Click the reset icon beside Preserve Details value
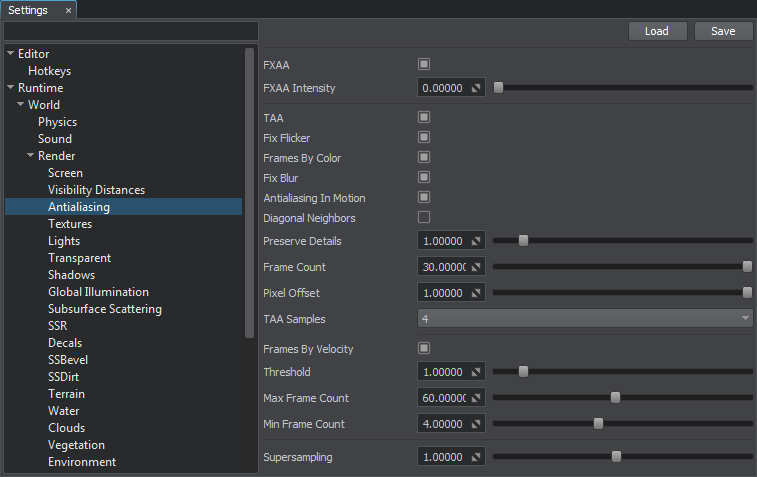The width and height of the screenshot is (757, 477). coord(476,241)
